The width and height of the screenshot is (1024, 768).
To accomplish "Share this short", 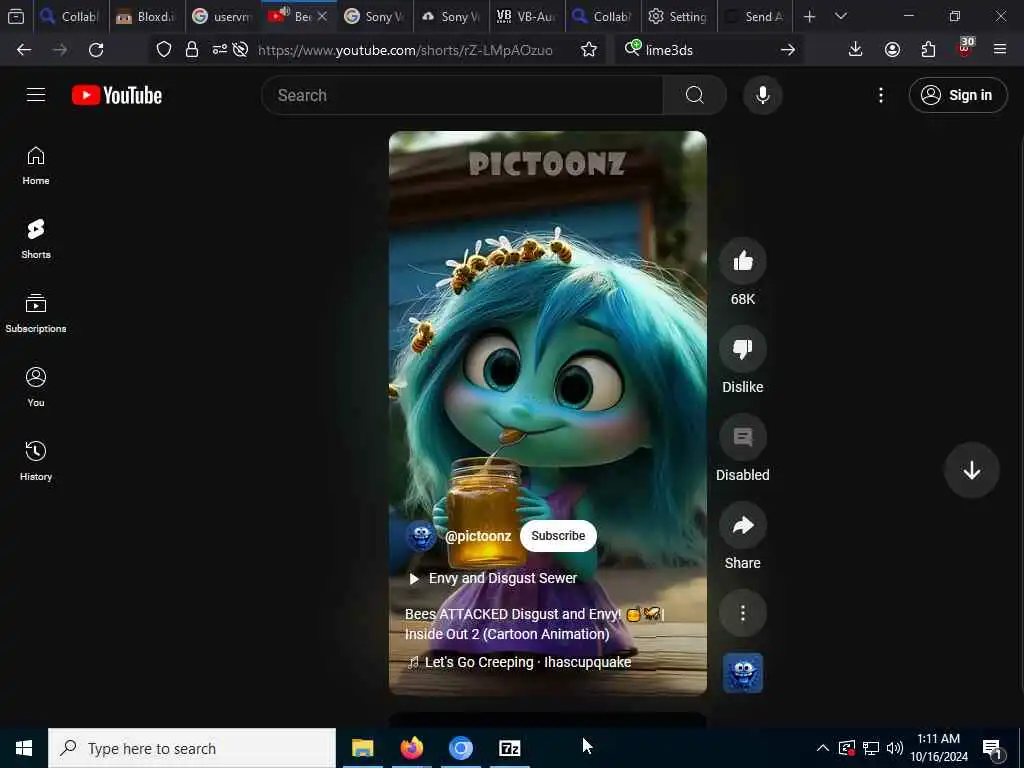I will pos(743,525).
